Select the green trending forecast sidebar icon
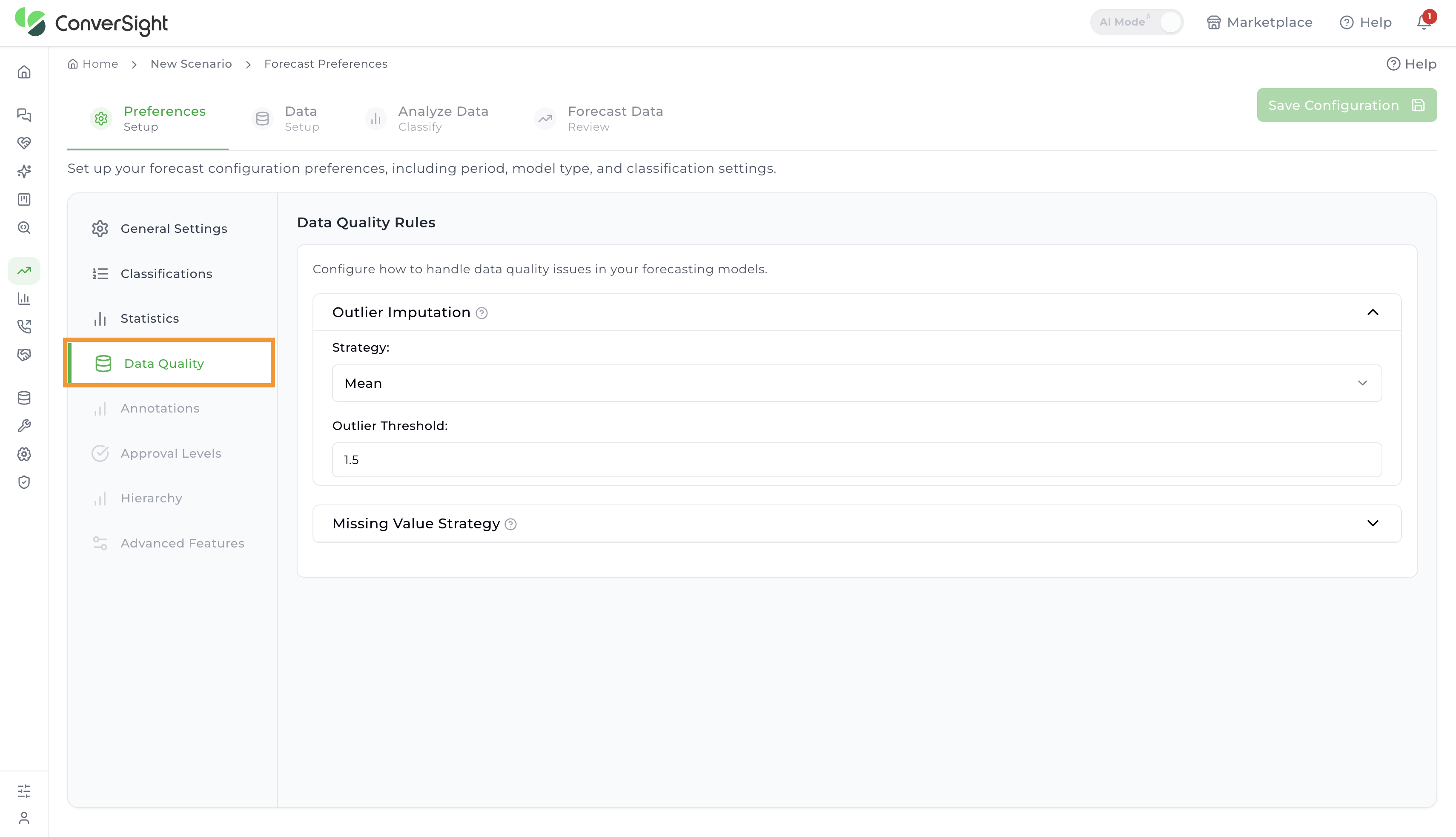This screenshot has height=837, width=1456. [x=23, y=270]
